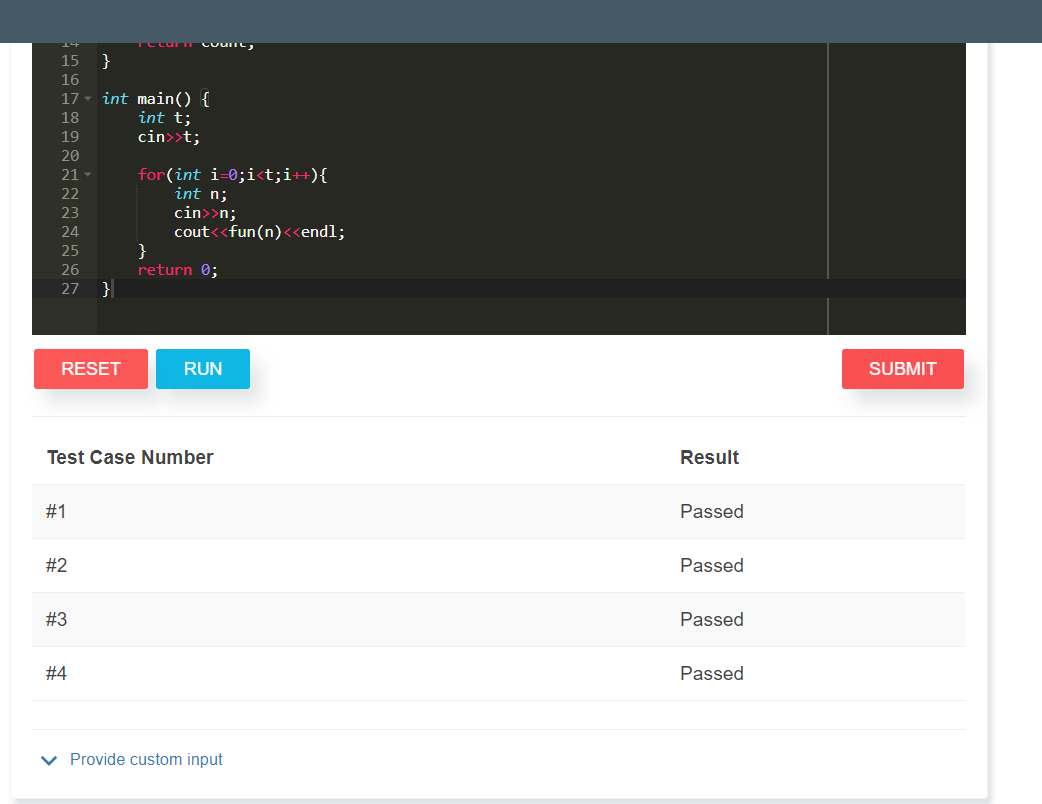This screenshot has height=804, width=1042.
Task: Place cursor on the 'cout<<fun(n)<<endl;' line
Action: pos(259,232)
